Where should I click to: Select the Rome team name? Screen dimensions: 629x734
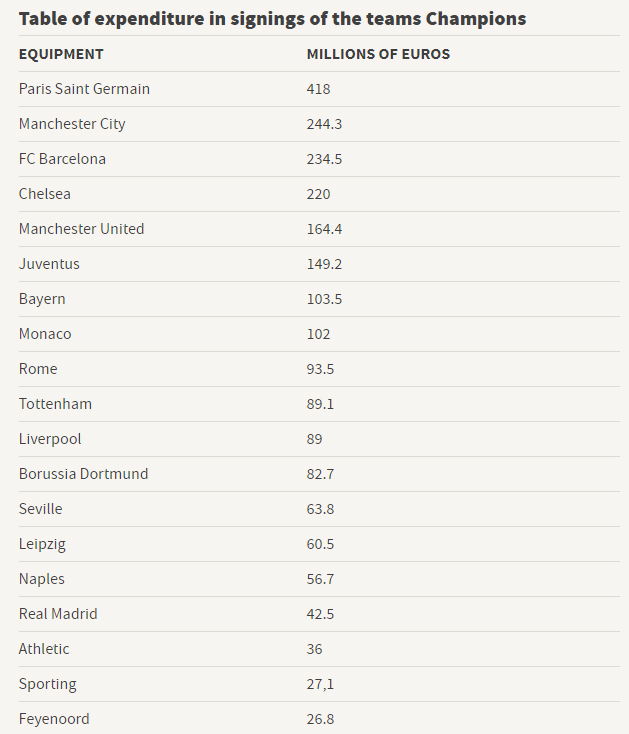point(38,369)
